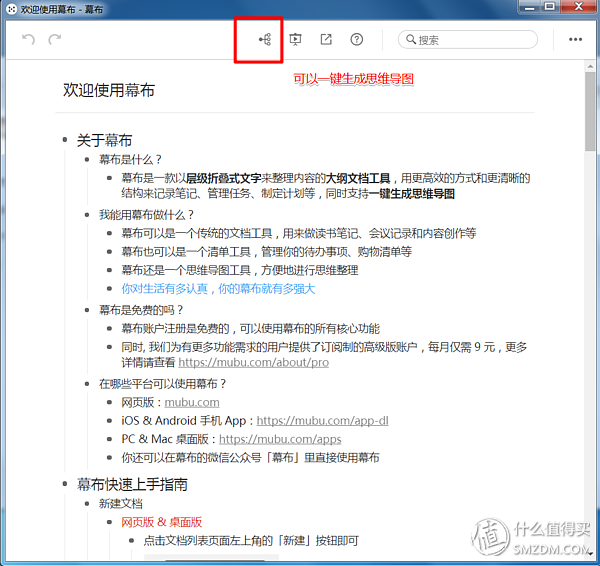The width and height of the screenshot is (600, 566).
Task: Click bold text 一键生成思维导图
Action: click(412, 193)
